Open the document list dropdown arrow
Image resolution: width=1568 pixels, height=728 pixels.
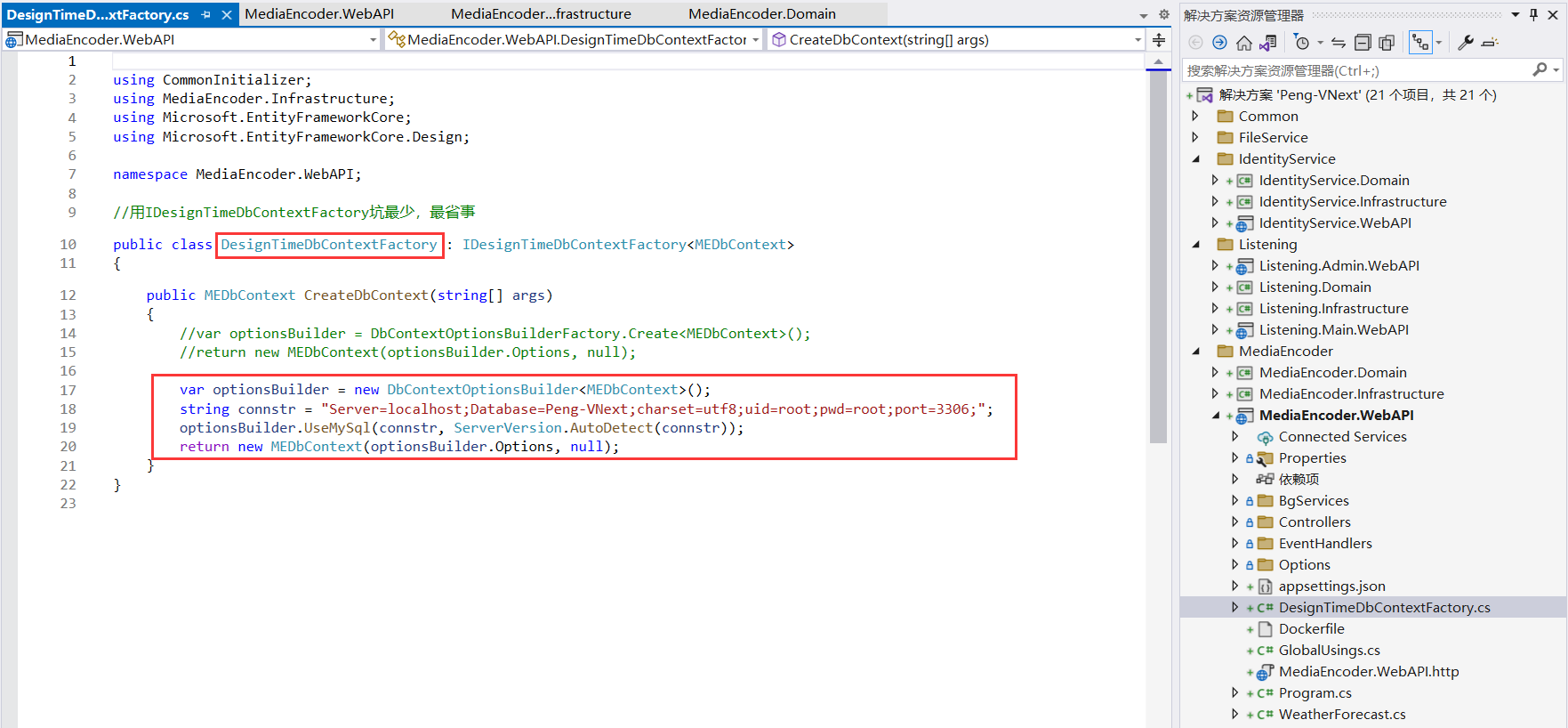point(1144,15)
